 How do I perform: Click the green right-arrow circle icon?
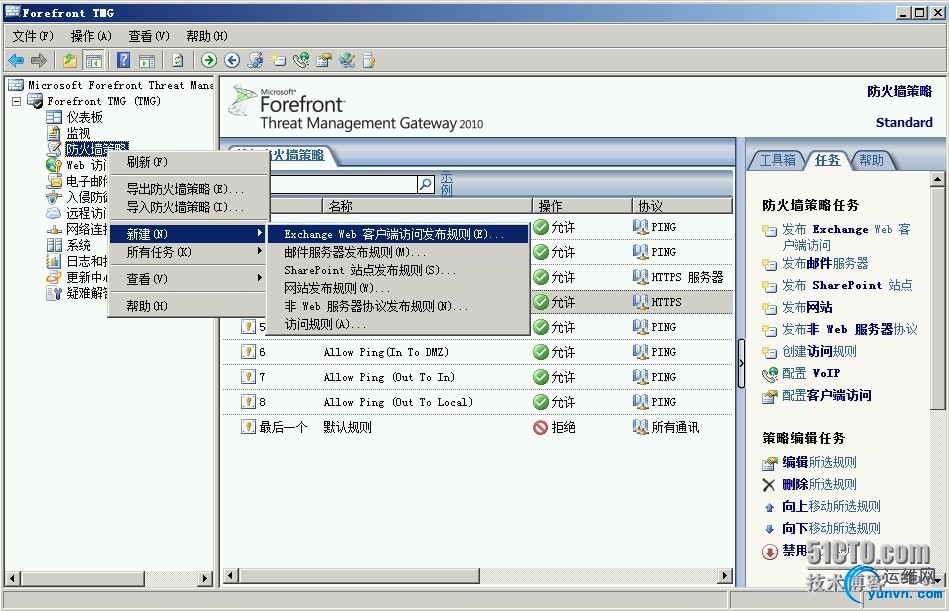pos(209,60)
